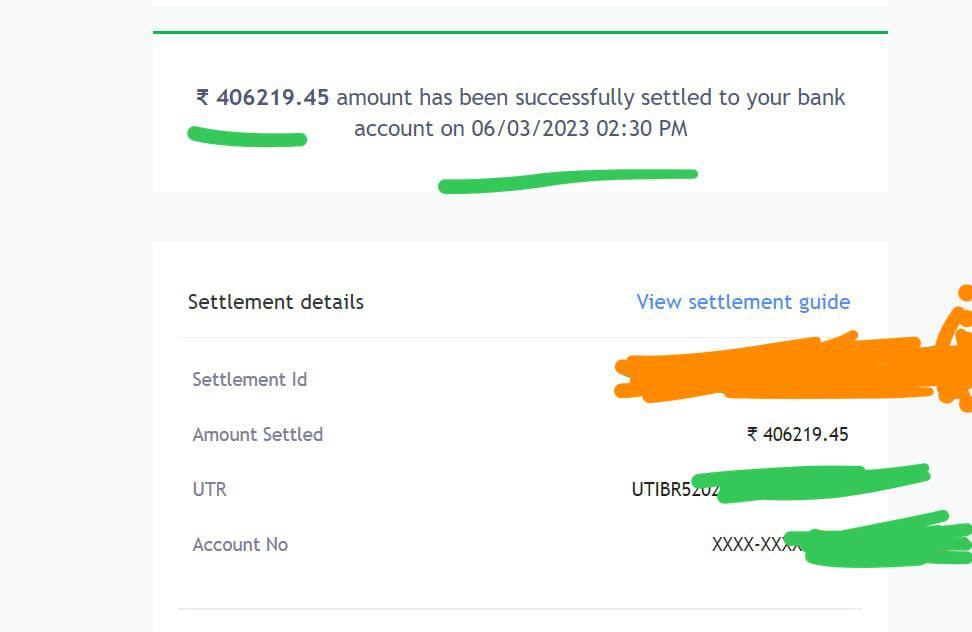Click the green scribble hiding the UTR number
Viewport: 972px width, 632px height.
click(x=811, y=483)
